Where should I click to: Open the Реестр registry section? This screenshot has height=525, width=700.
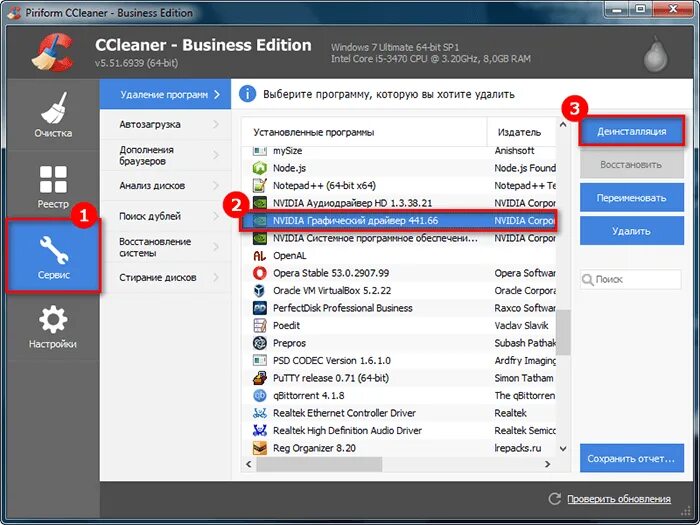coord(53,185)
